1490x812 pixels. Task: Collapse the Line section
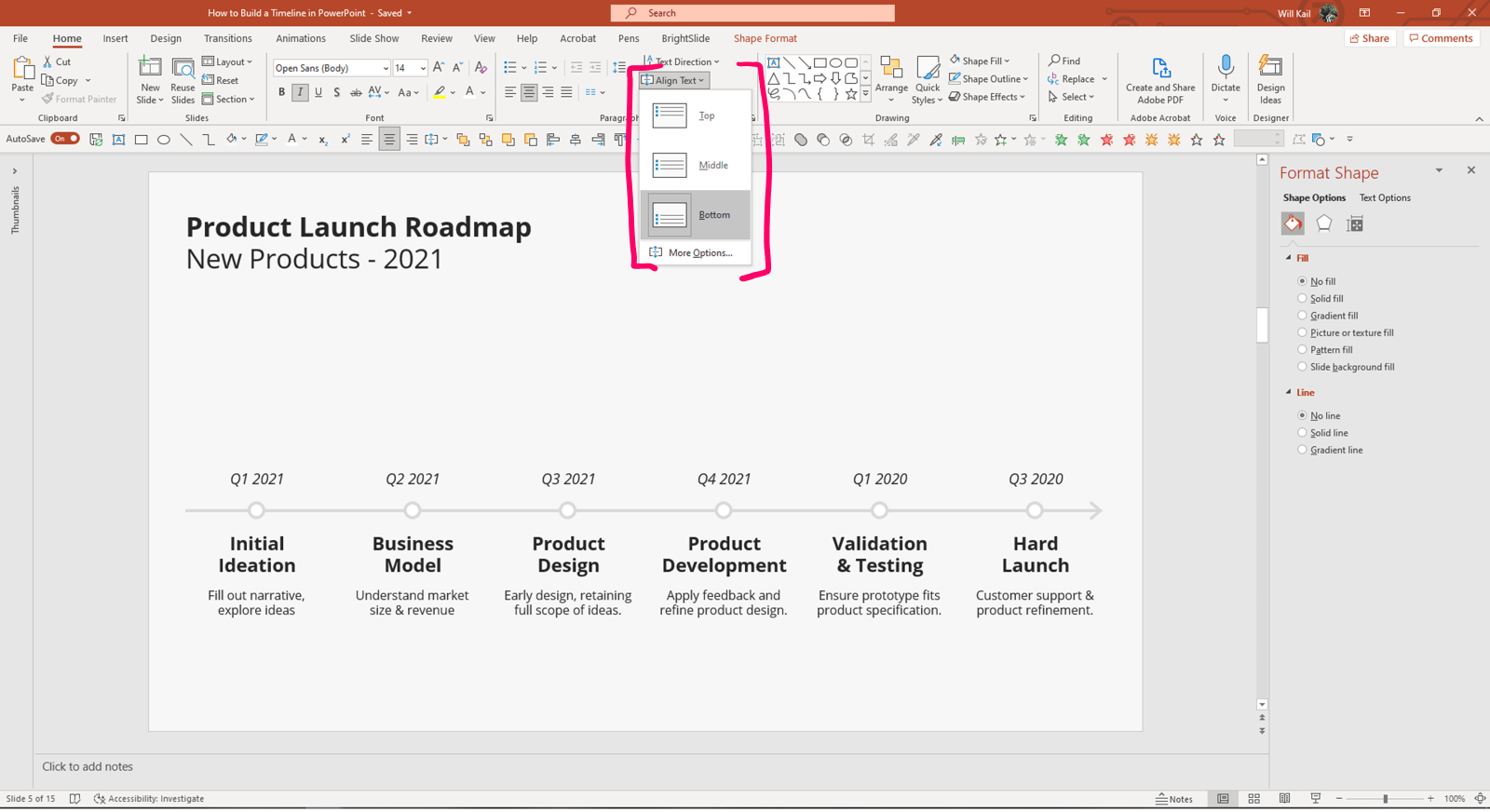[x=1289, y=393]
